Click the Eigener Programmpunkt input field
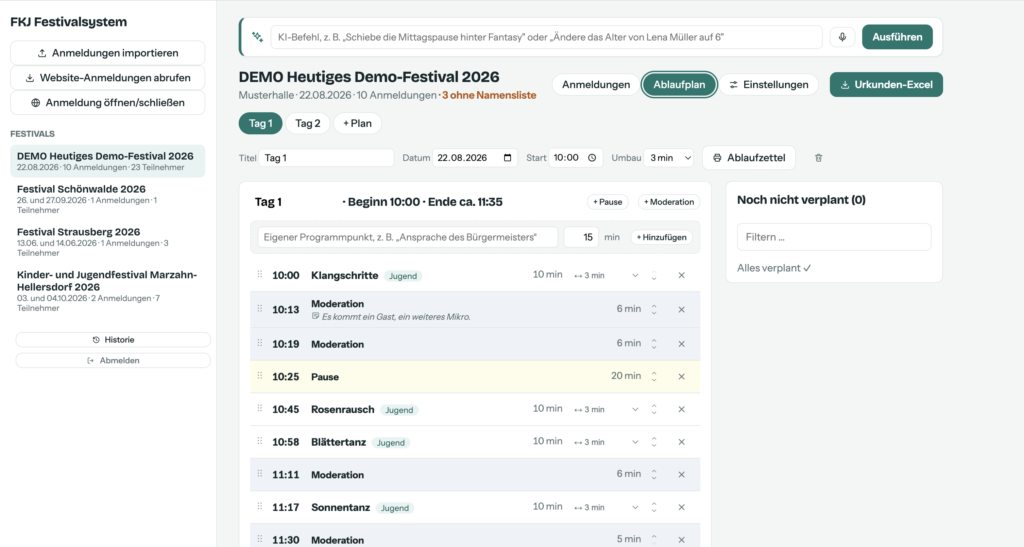Viewport: 1024px width, 547px height. pos(408,238)
